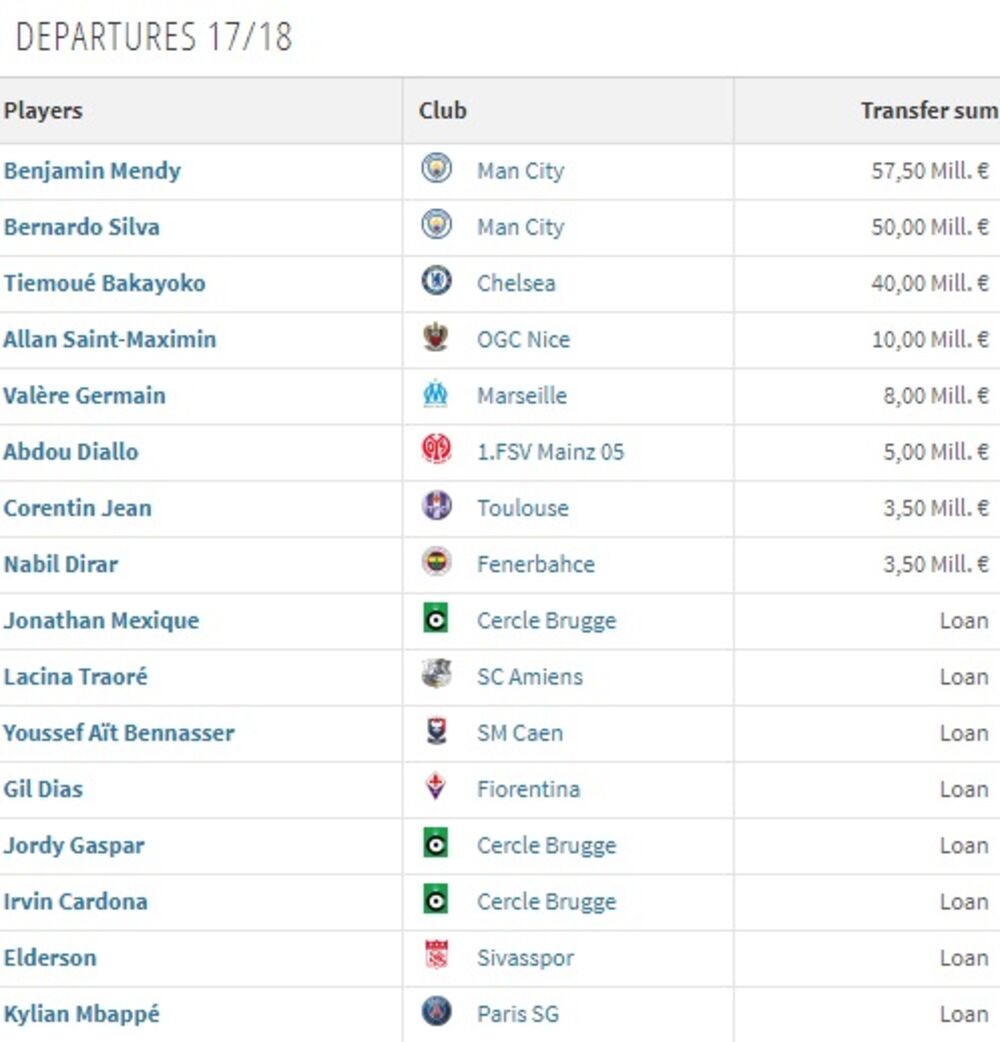Click the OGC Nice crest icon
Screen dimensions: 1000x1042
coord(436,338)
